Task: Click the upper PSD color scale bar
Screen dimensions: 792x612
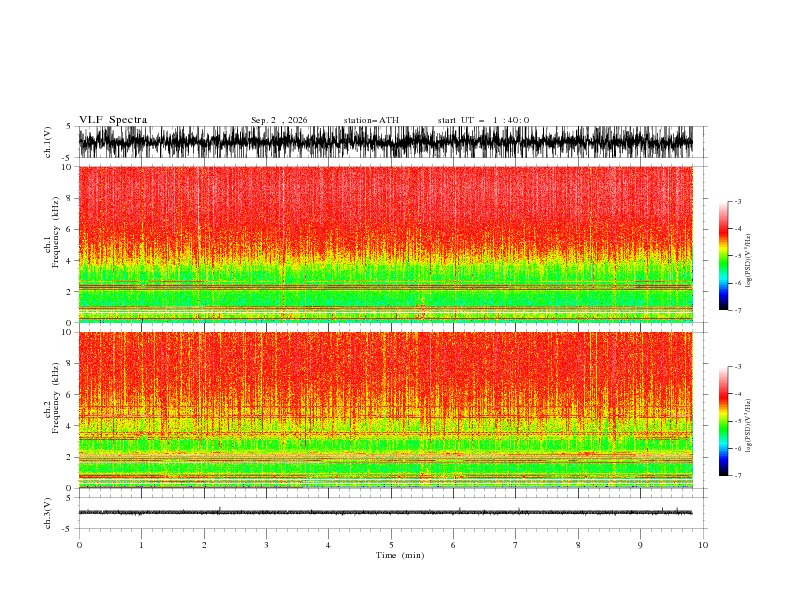Action: tap(723, 256)
